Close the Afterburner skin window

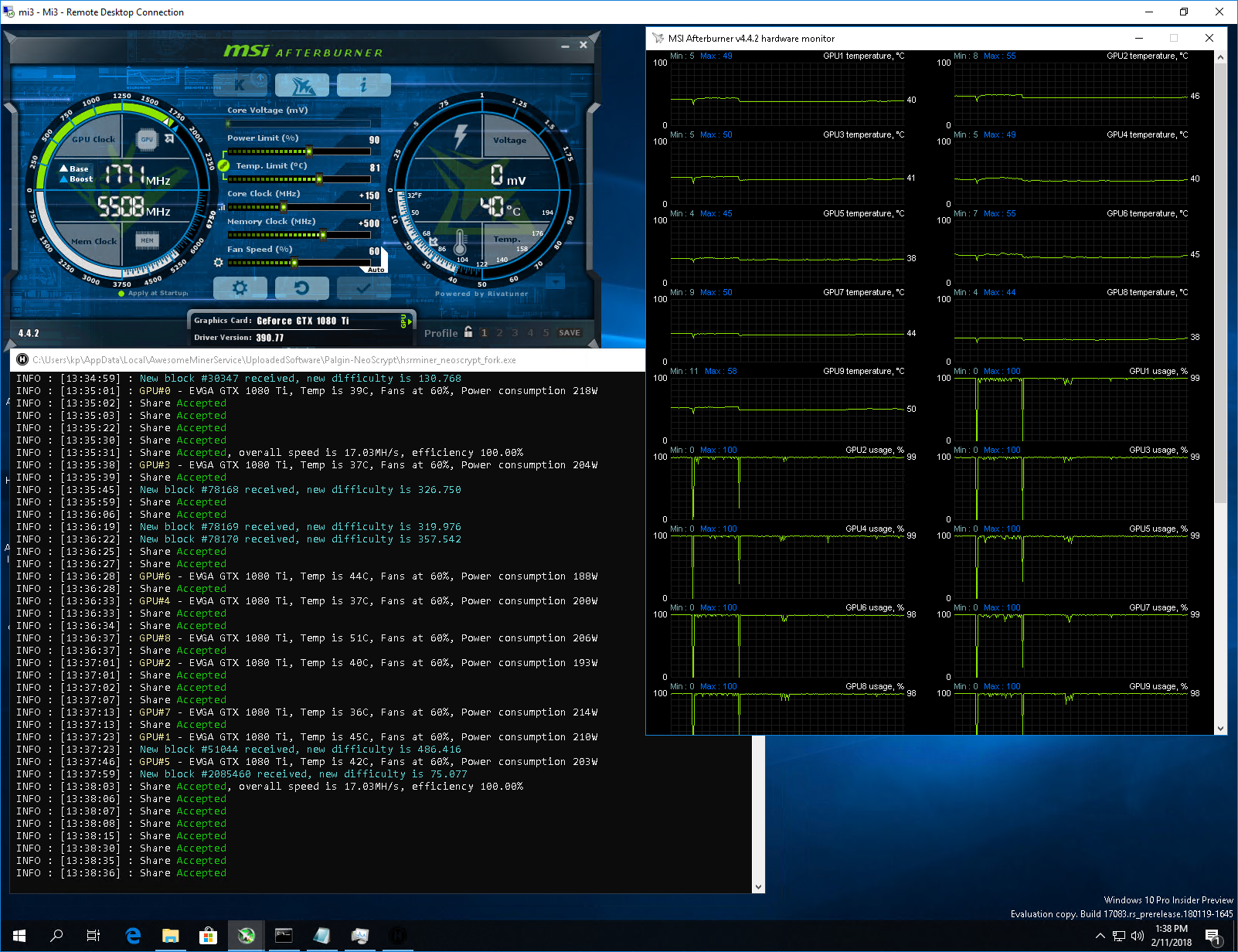pyautogui.click(x=583, y=45)
